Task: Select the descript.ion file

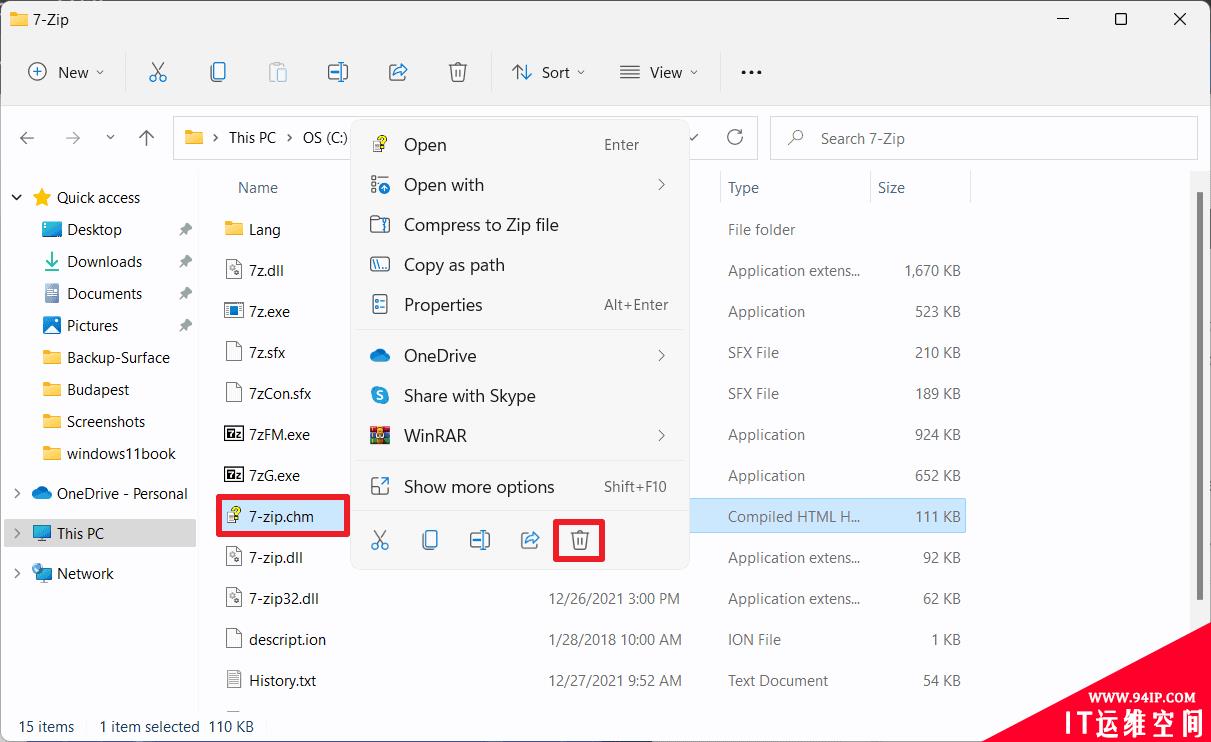Action: click(x=287, y=640)
